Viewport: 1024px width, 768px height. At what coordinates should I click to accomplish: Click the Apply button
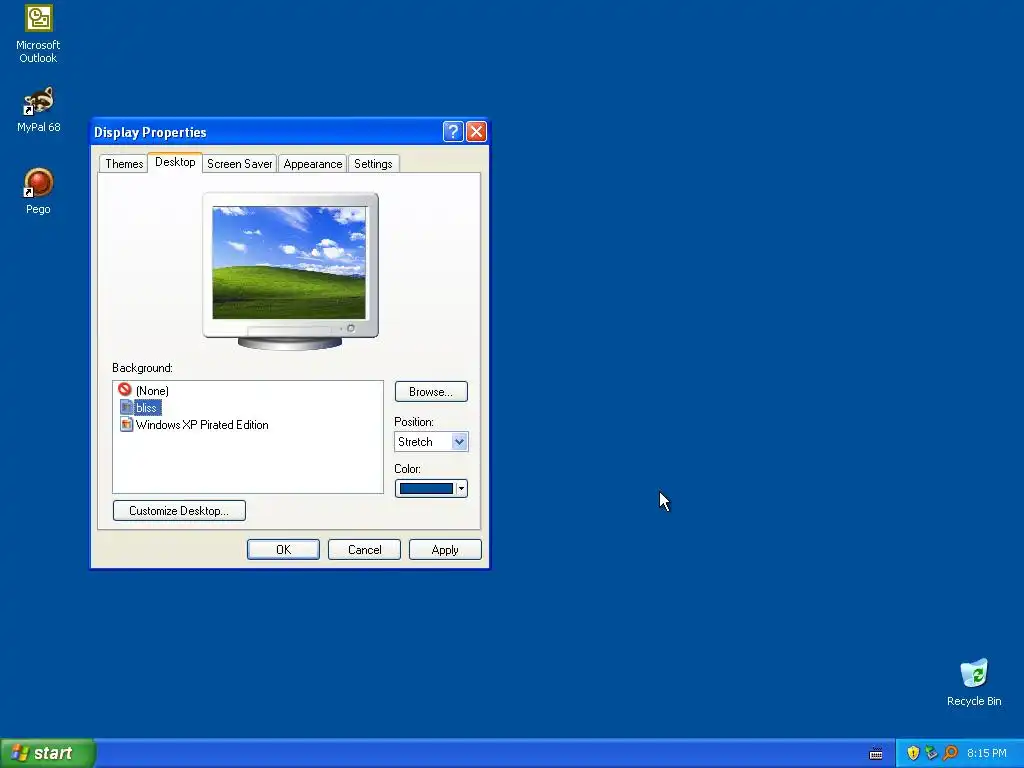tap(445, 550)
